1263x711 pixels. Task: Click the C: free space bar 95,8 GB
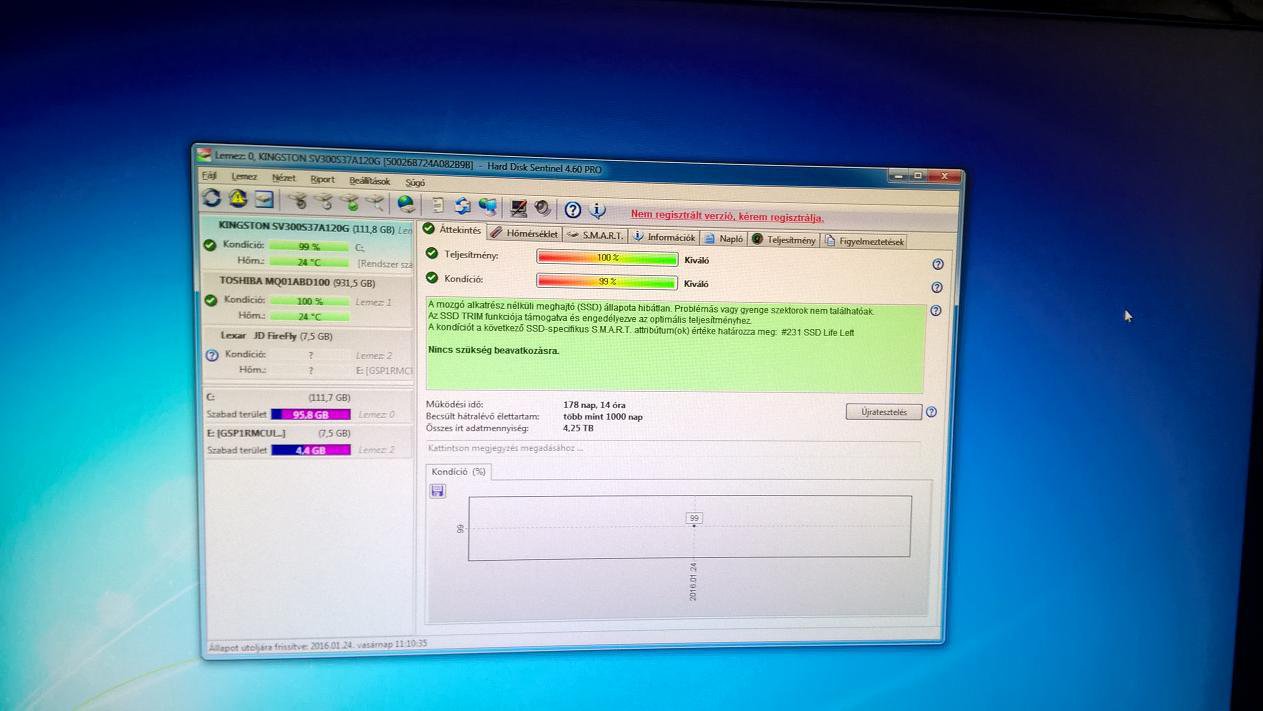tap(310, 414)
